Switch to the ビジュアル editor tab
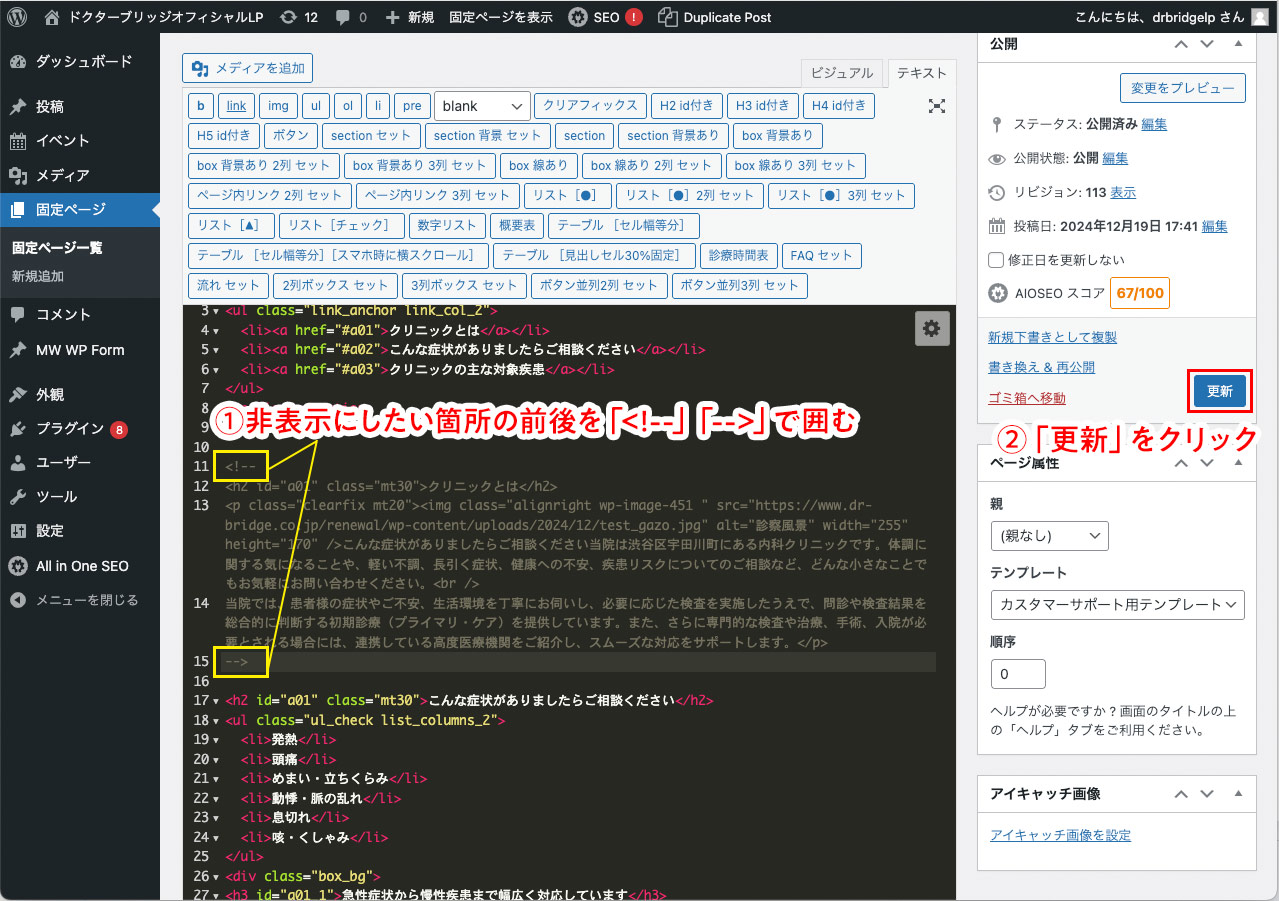1279x901 pixels. click(842, 73)
